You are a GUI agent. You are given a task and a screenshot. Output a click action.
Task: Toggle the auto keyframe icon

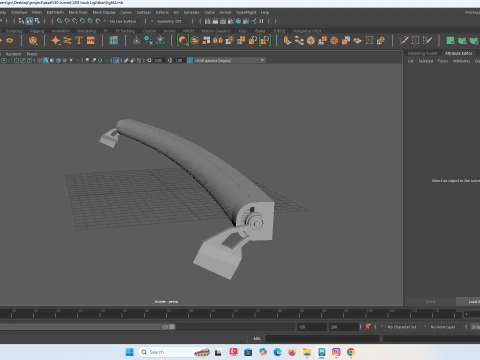pos(368,327)
